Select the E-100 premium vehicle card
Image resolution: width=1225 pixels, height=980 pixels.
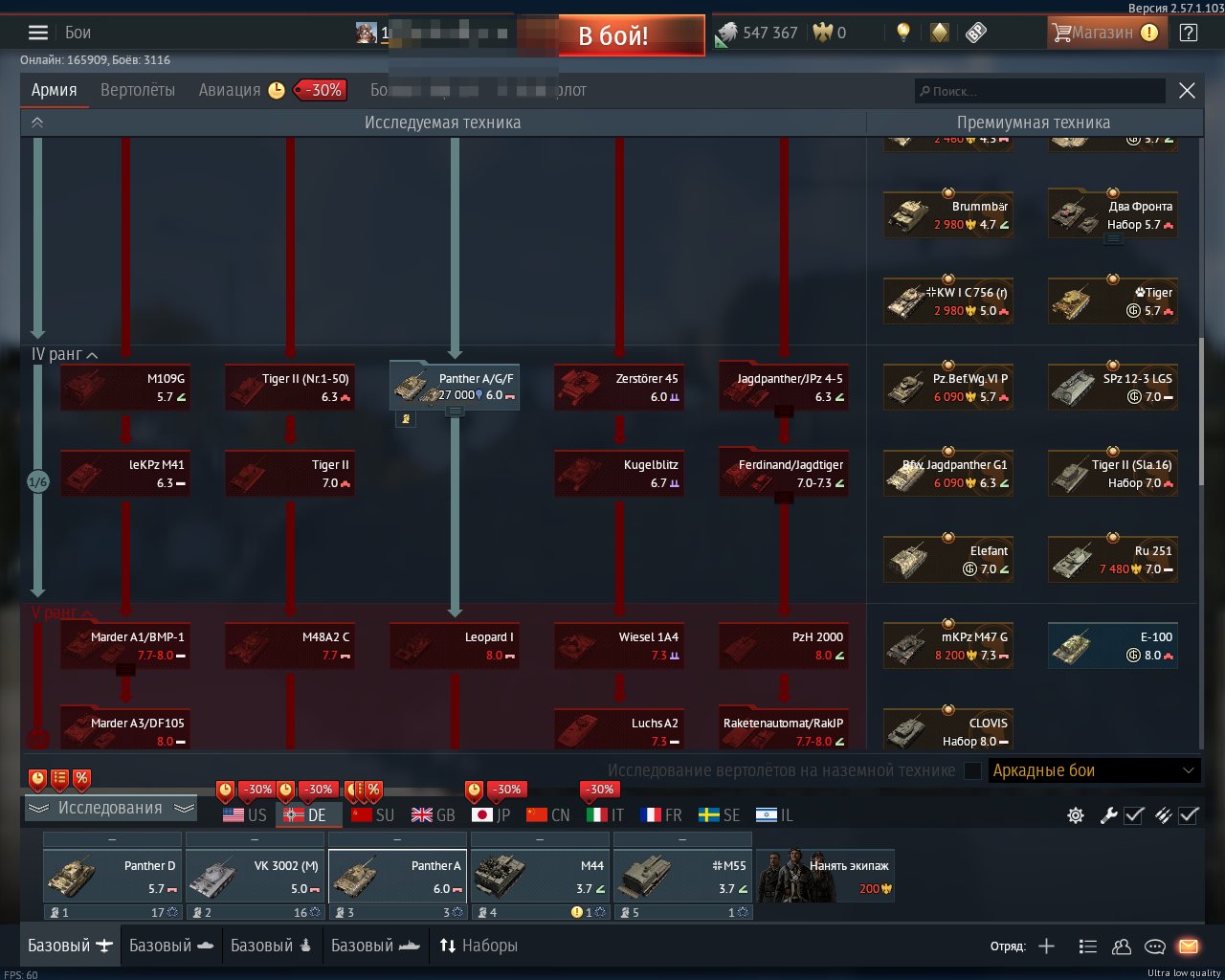(x=1113, y=646)
